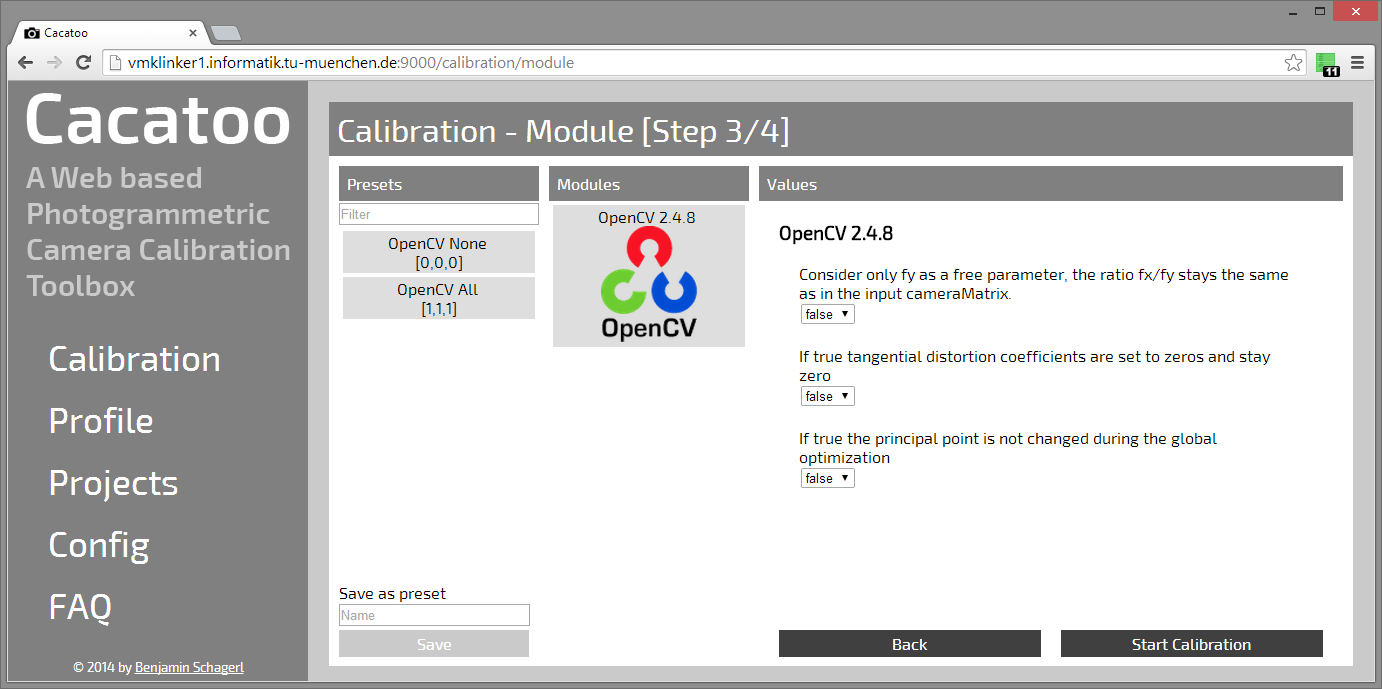Switch to the Cacatoo tab
Image resolution: width=1382 pixels, height=689 pixels.
point(108,33)
